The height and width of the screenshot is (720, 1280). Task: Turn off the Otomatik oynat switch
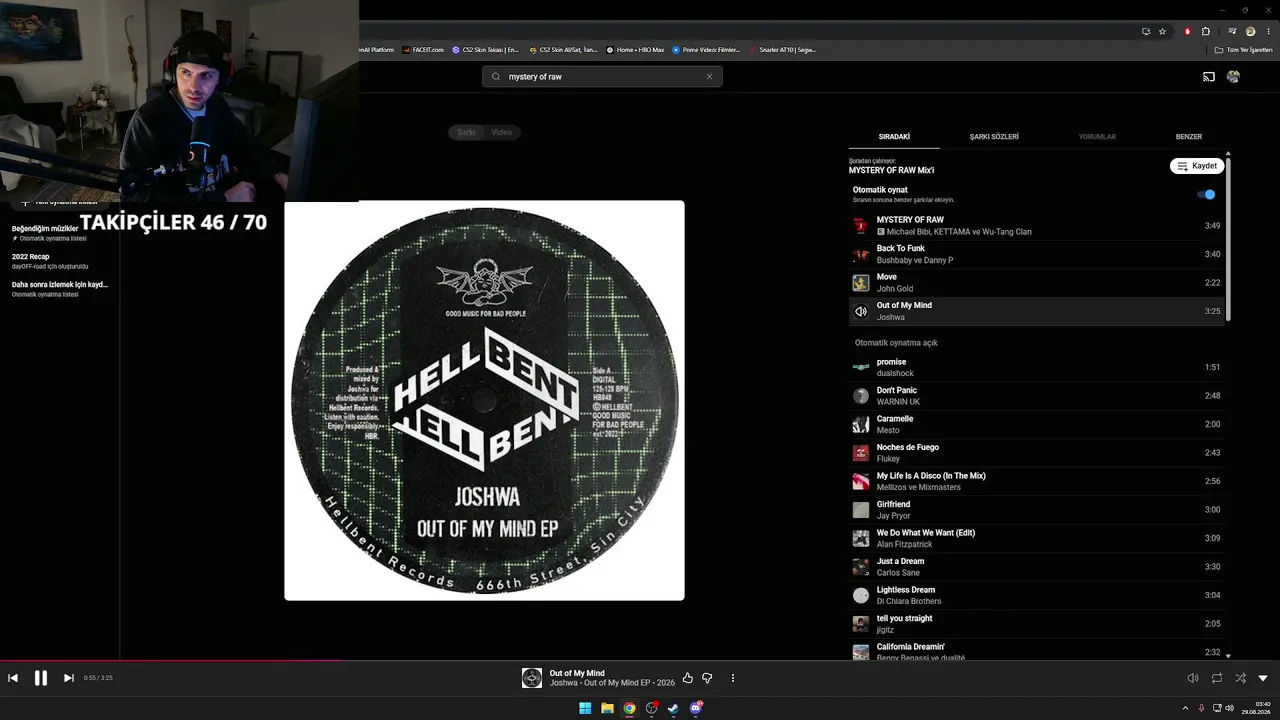point(1207,195)
